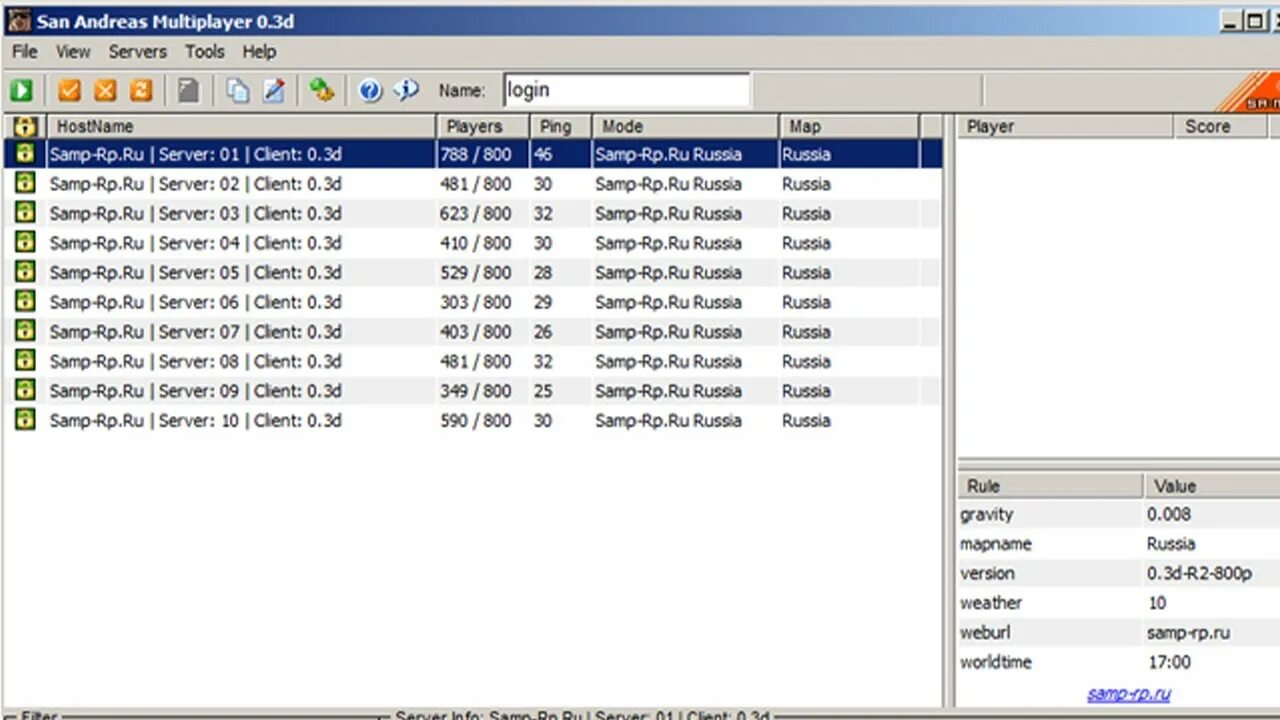Screen dimensions: 1280x720
Task: Click the lock icon of Server: 08 row
Action: click(25, 360)
